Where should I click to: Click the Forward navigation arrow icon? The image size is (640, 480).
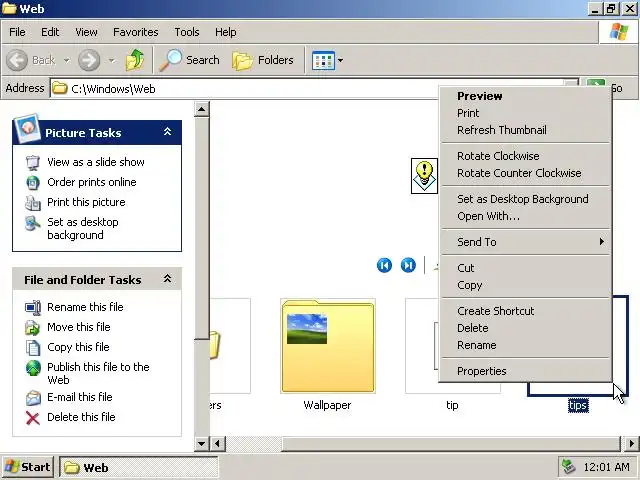tap(89, 60)
